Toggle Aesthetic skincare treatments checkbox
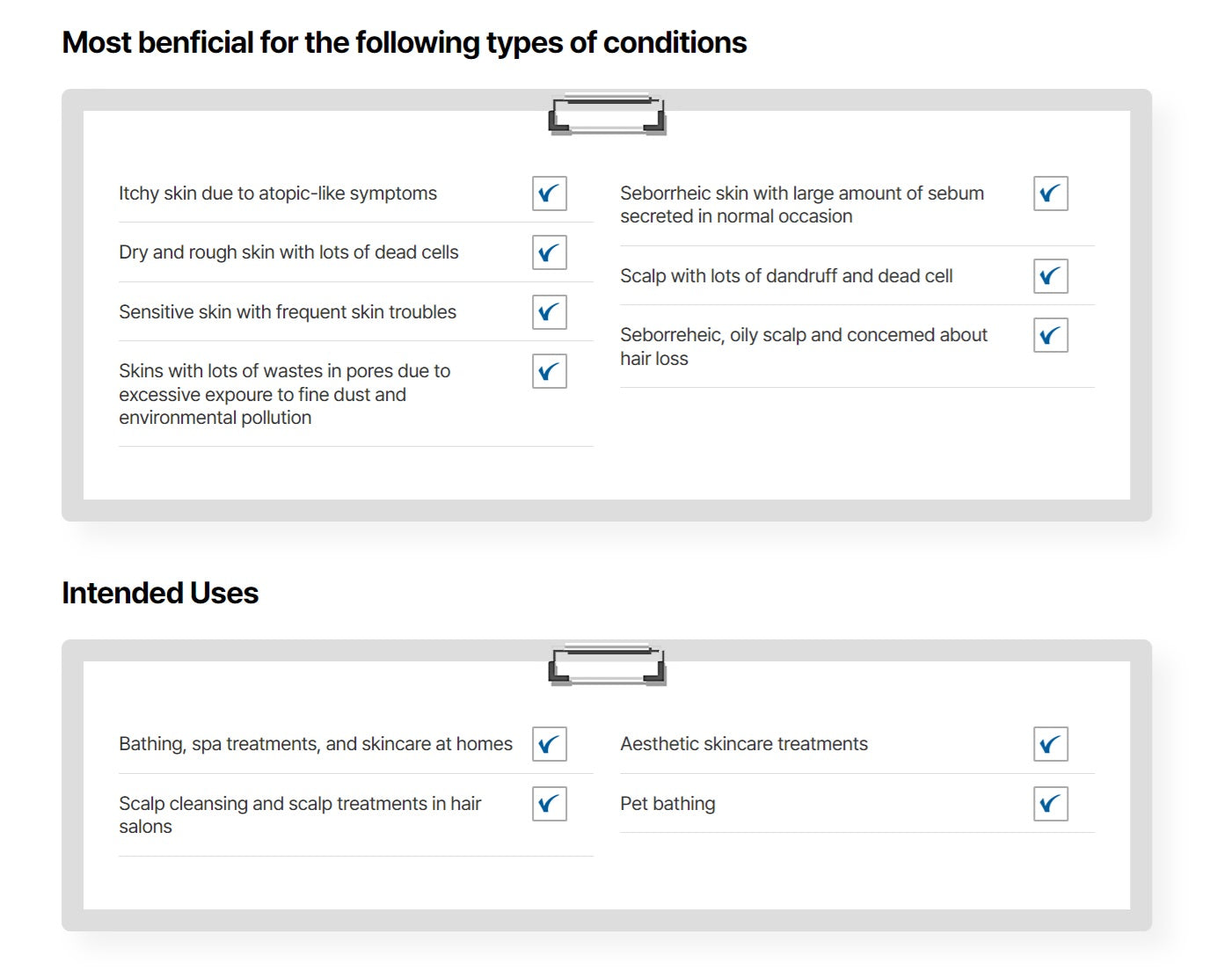This screenshot has height=978, width=1232. tap(1051, 744)
